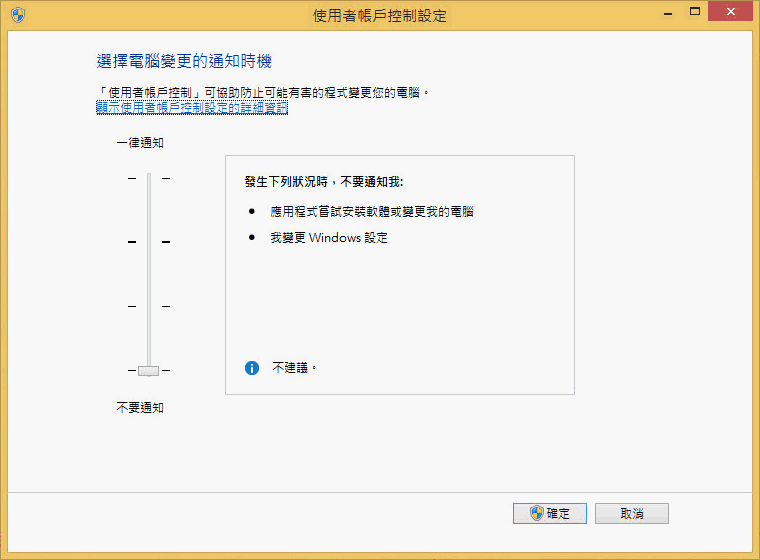Cancel the dialog with 取消
Viewport: 760px width, 560px height.
point(632,513)
